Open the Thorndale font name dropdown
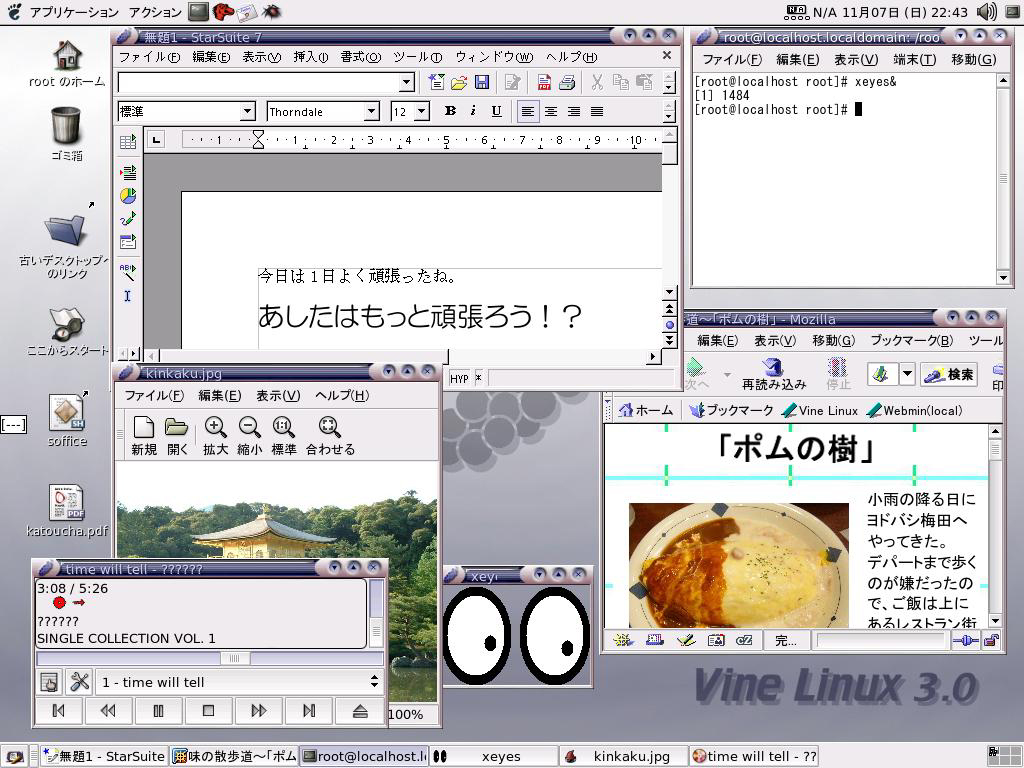The width and height of the screenshot is (1024, 768). (371, 112)
